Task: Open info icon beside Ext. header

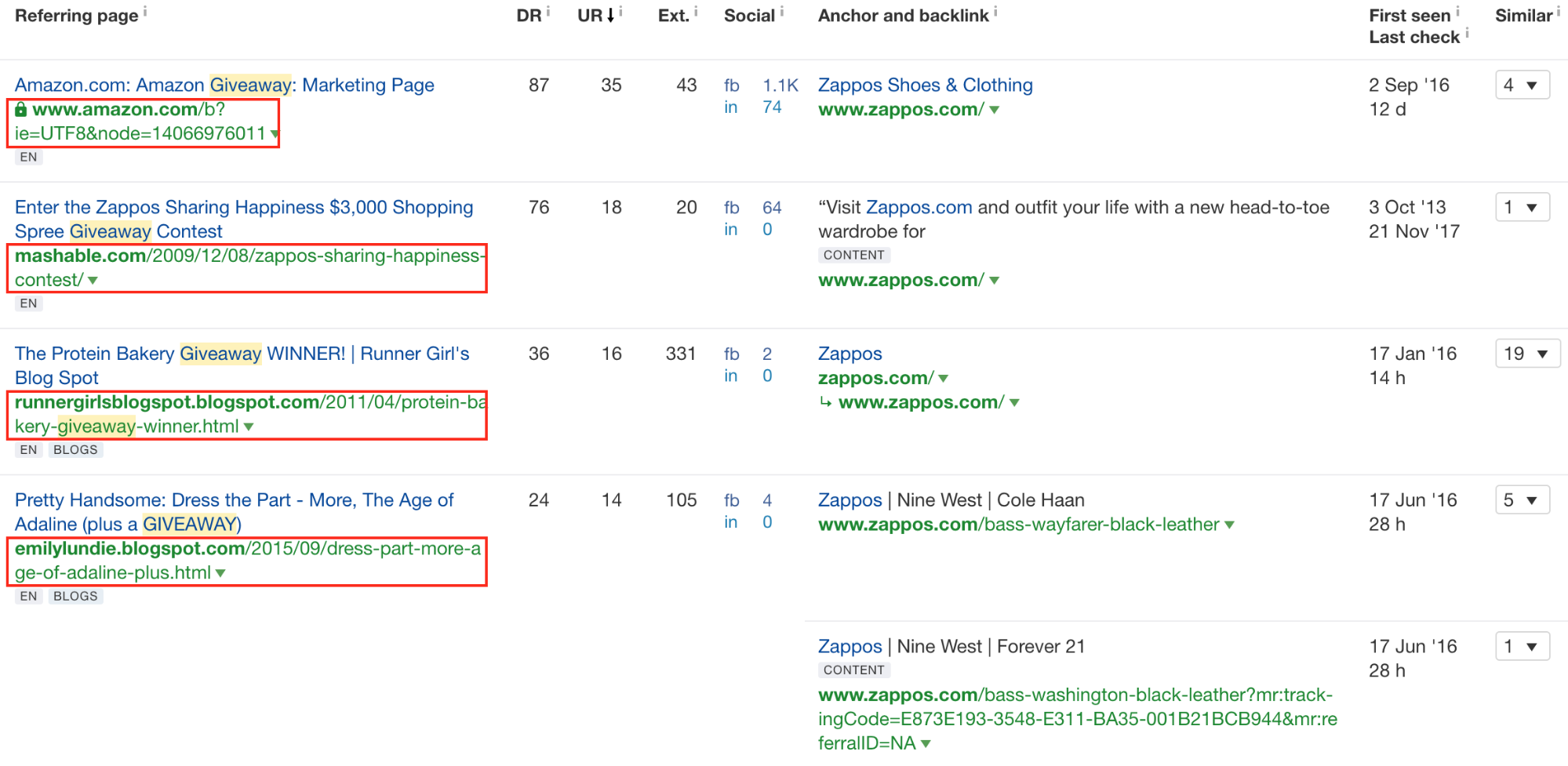Action: pos(696,11)
